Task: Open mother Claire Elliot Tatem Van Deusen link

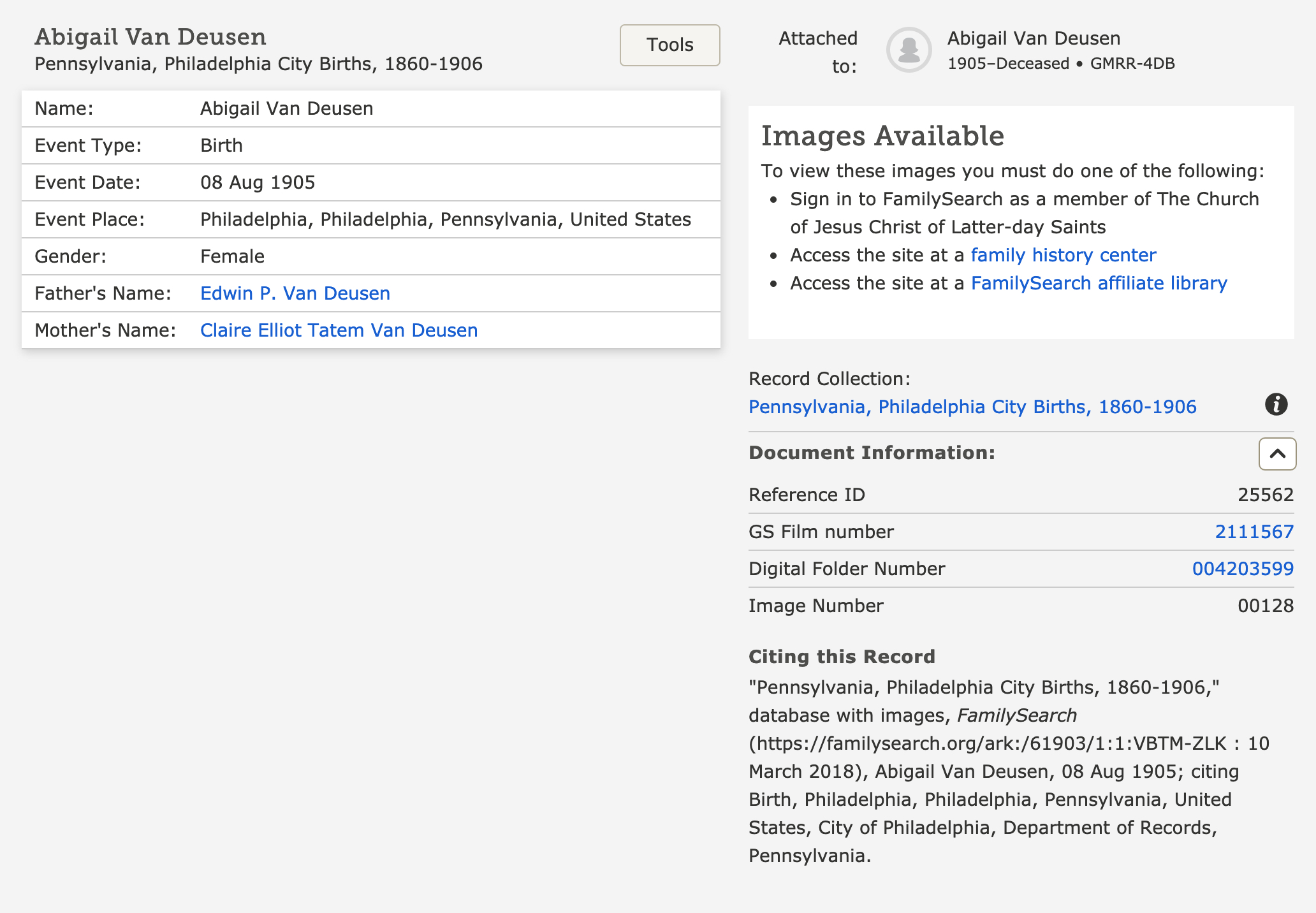Action: click(x=339, y=330)
